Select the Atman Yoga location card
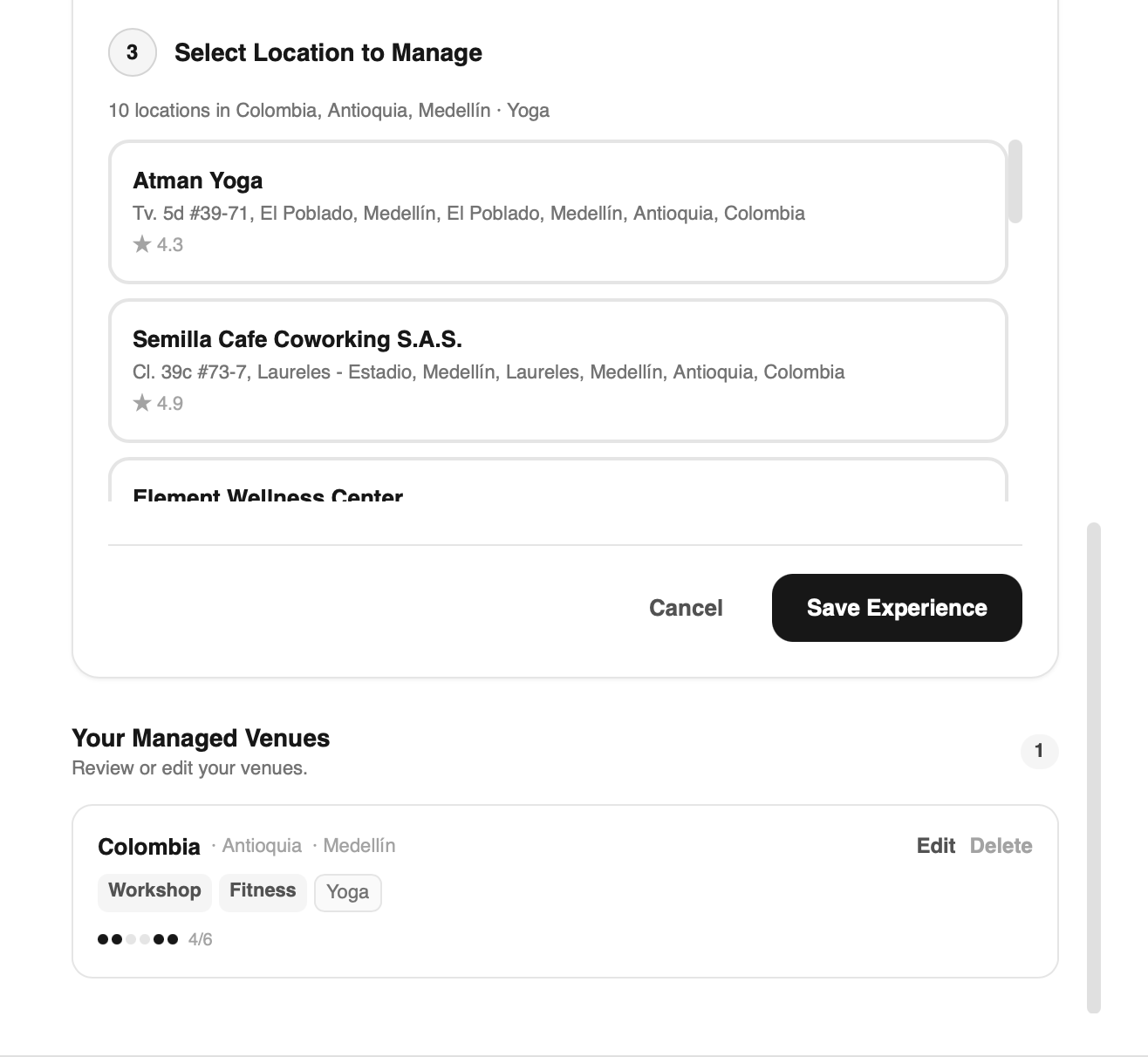1148x1057 pixels. tap(558, 212)
